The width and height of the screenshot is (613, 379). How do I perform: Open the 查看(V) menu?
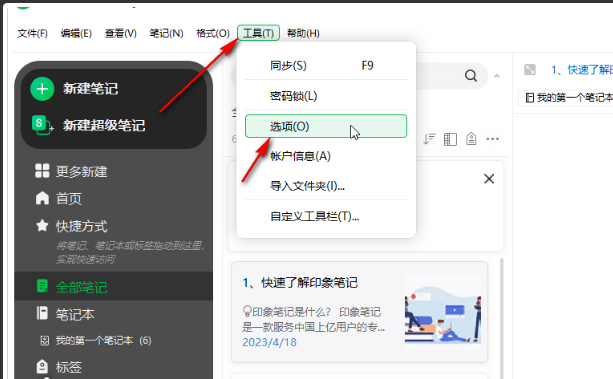[120, 33]
